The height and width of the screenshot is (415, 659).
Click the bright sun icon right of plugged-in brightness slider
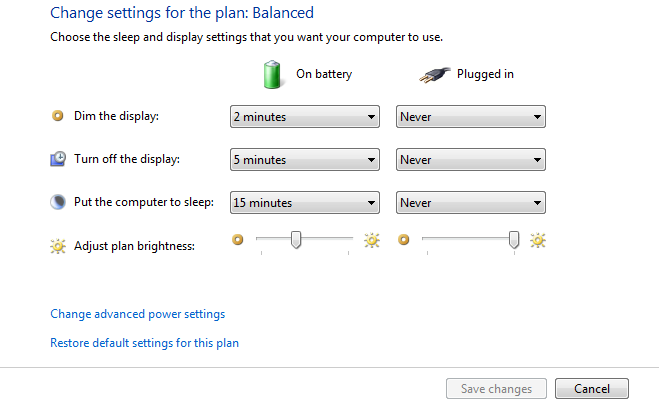pos(538,240)
